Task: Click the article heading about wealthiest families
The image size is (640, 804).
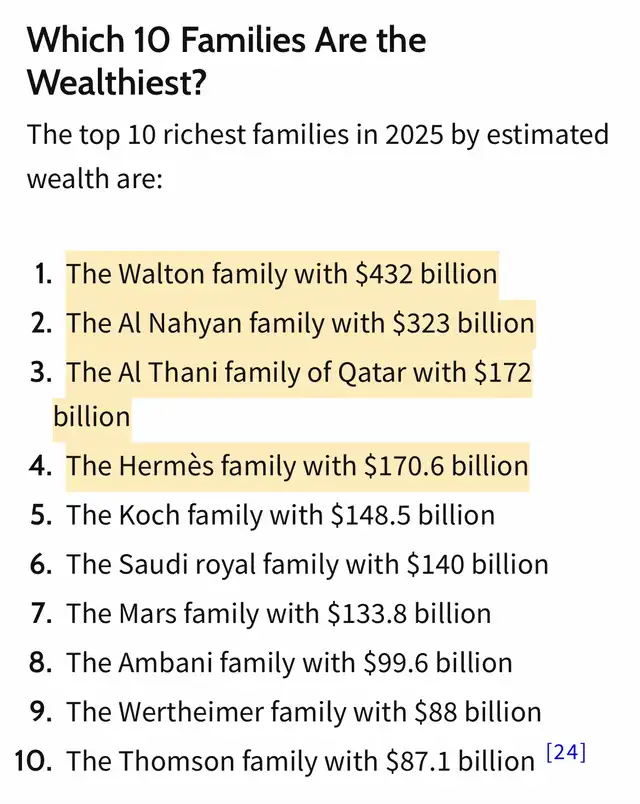Action: click(x=226, y=61)
